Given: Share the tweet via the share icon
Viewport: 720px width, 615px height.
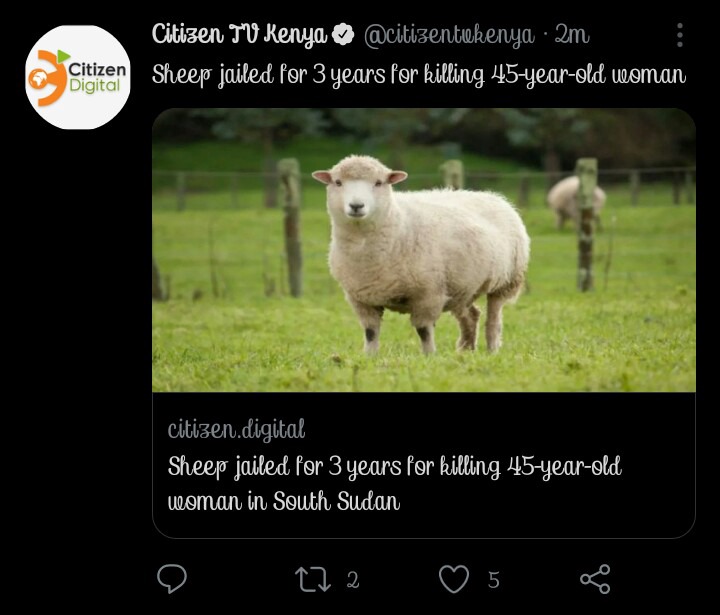Looking at the screenshot, I should [595, 579].
